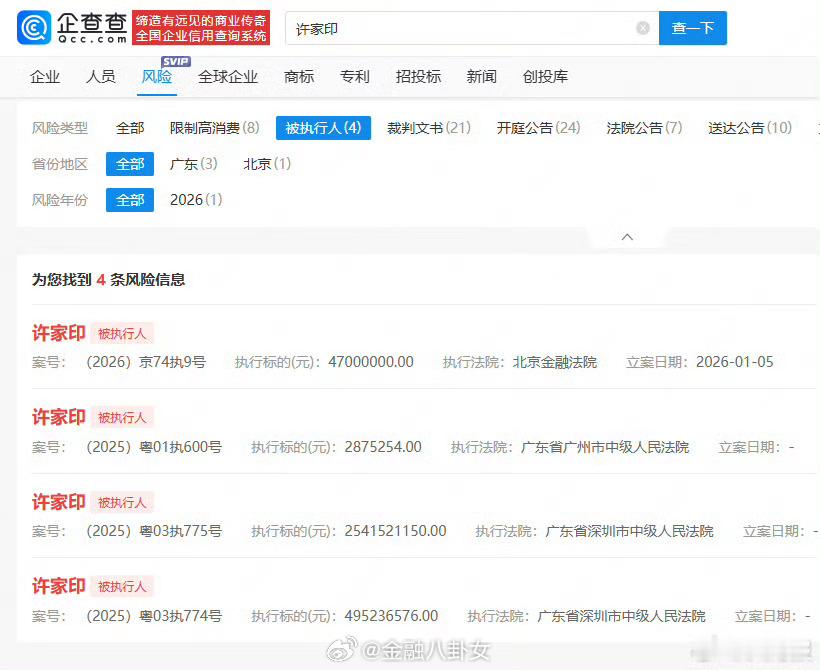Viewport: 820px width, 670px height.
Task: Switch to the 企业 tab
Action: coord(45,76)
